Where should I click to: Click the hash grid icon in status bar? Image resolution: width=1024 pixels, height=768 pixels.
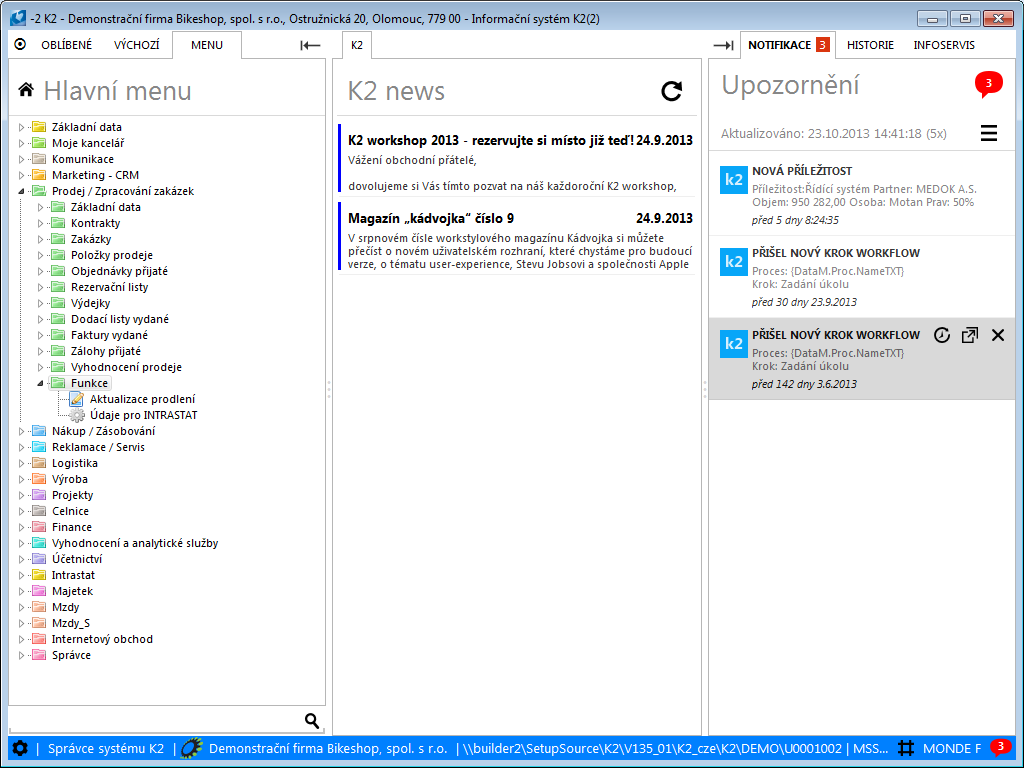(906, 748)
